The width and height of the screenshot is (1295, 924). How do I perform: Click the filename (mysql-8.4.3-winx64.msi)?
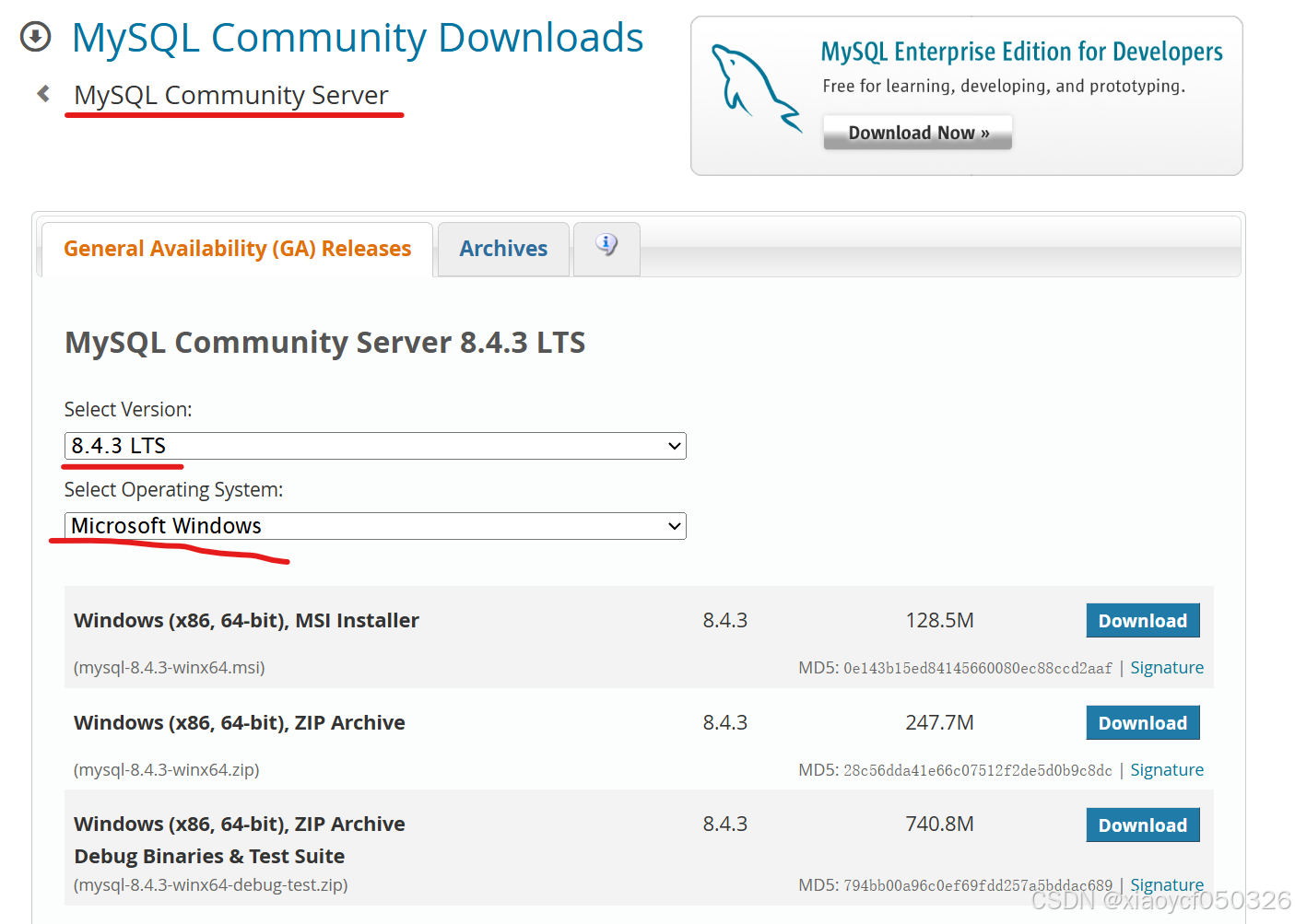click(x=170, y=668)
